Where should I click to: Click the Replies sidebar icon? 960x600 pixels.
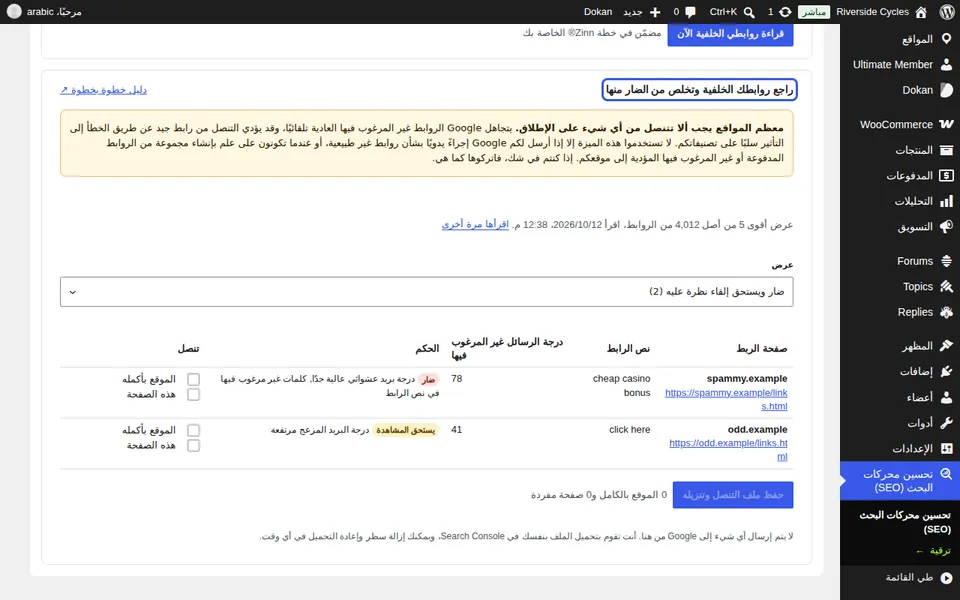point(946,312)
